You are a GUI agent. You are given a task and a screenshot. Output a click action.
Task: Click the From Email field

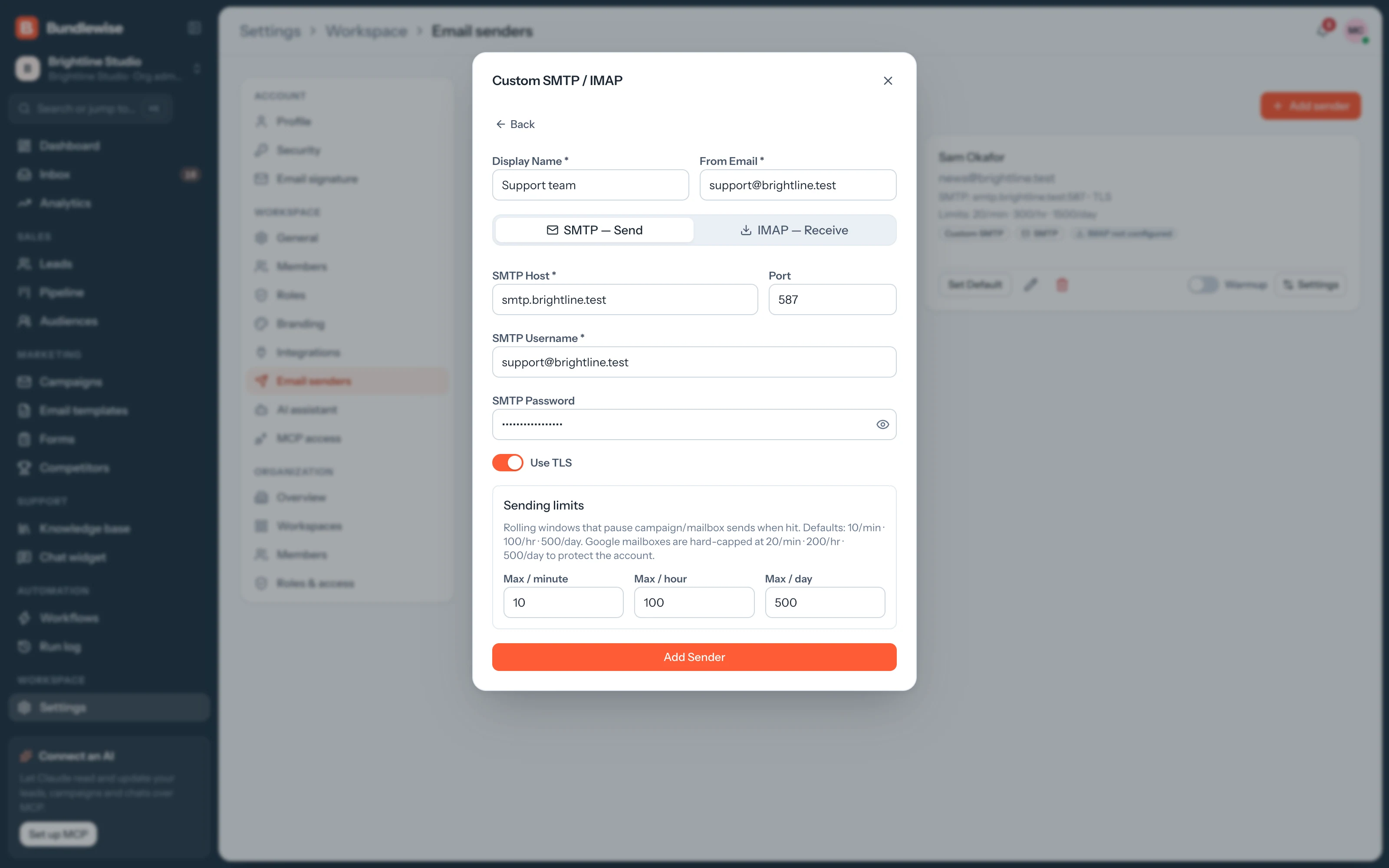tap(797, 185)
